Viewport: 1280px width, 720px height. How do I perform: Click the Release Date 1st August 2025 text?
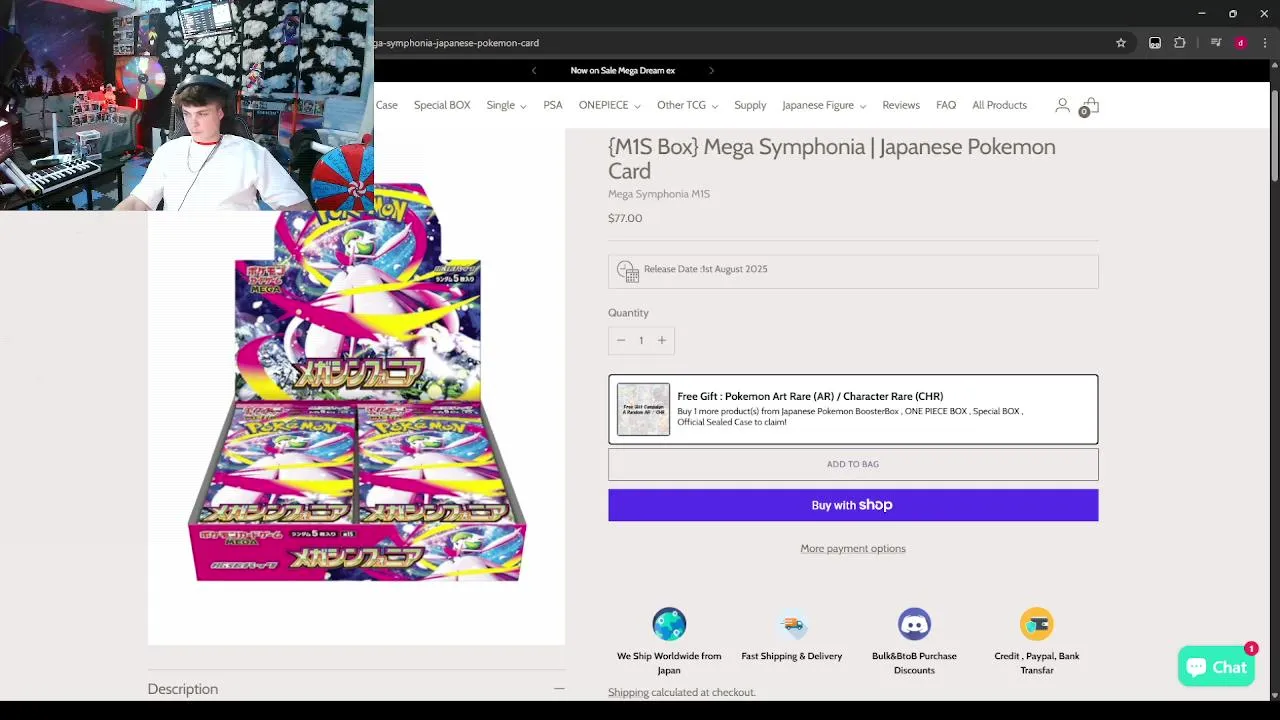(x=706, y=269)
